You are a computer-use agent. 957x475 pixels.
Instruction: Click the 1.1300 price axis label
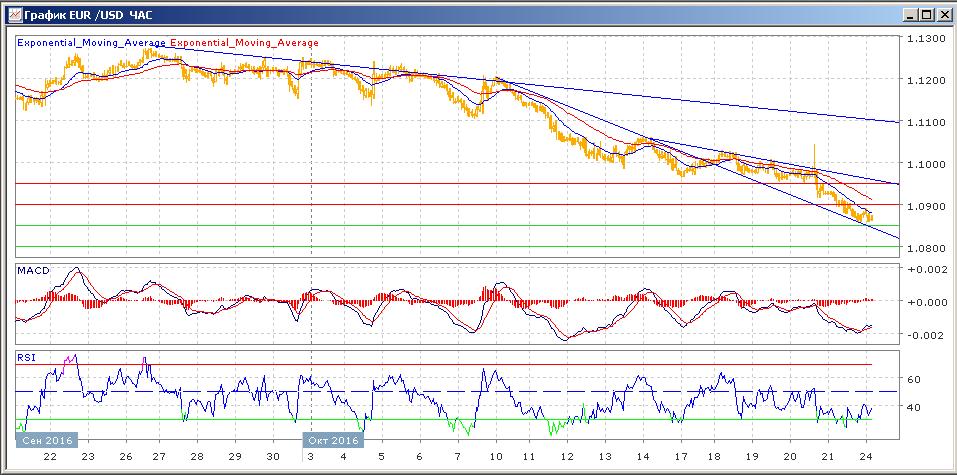coord(925,38)
